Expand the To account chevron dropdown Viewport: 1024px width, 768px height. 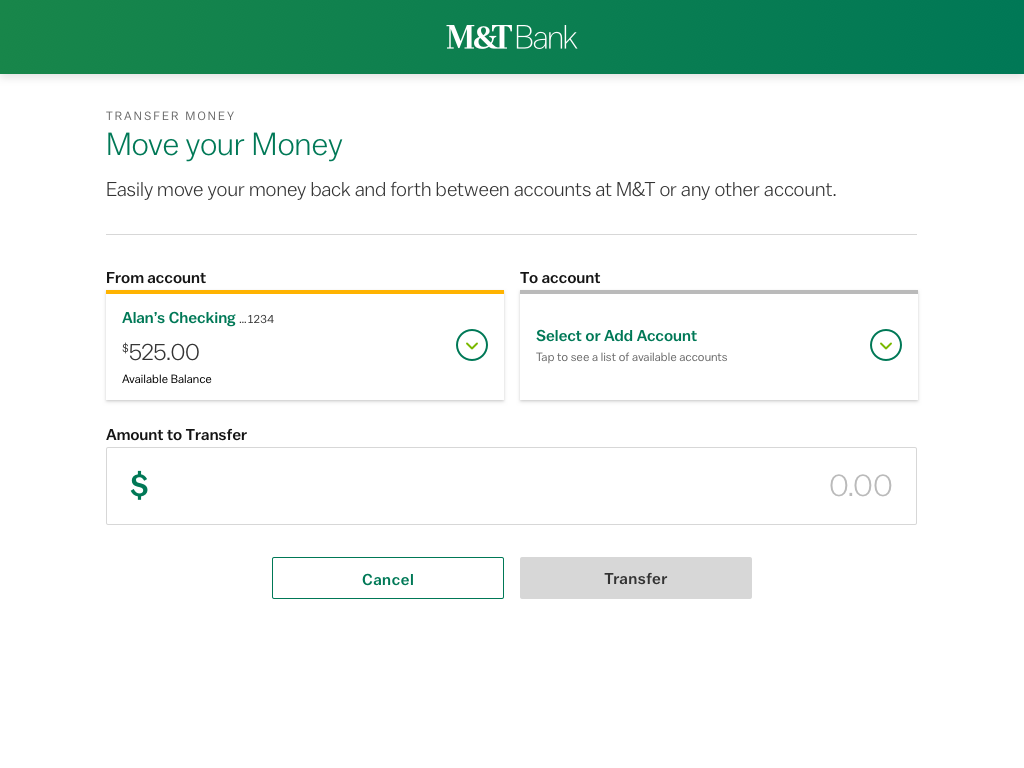[x=886, y=345]
